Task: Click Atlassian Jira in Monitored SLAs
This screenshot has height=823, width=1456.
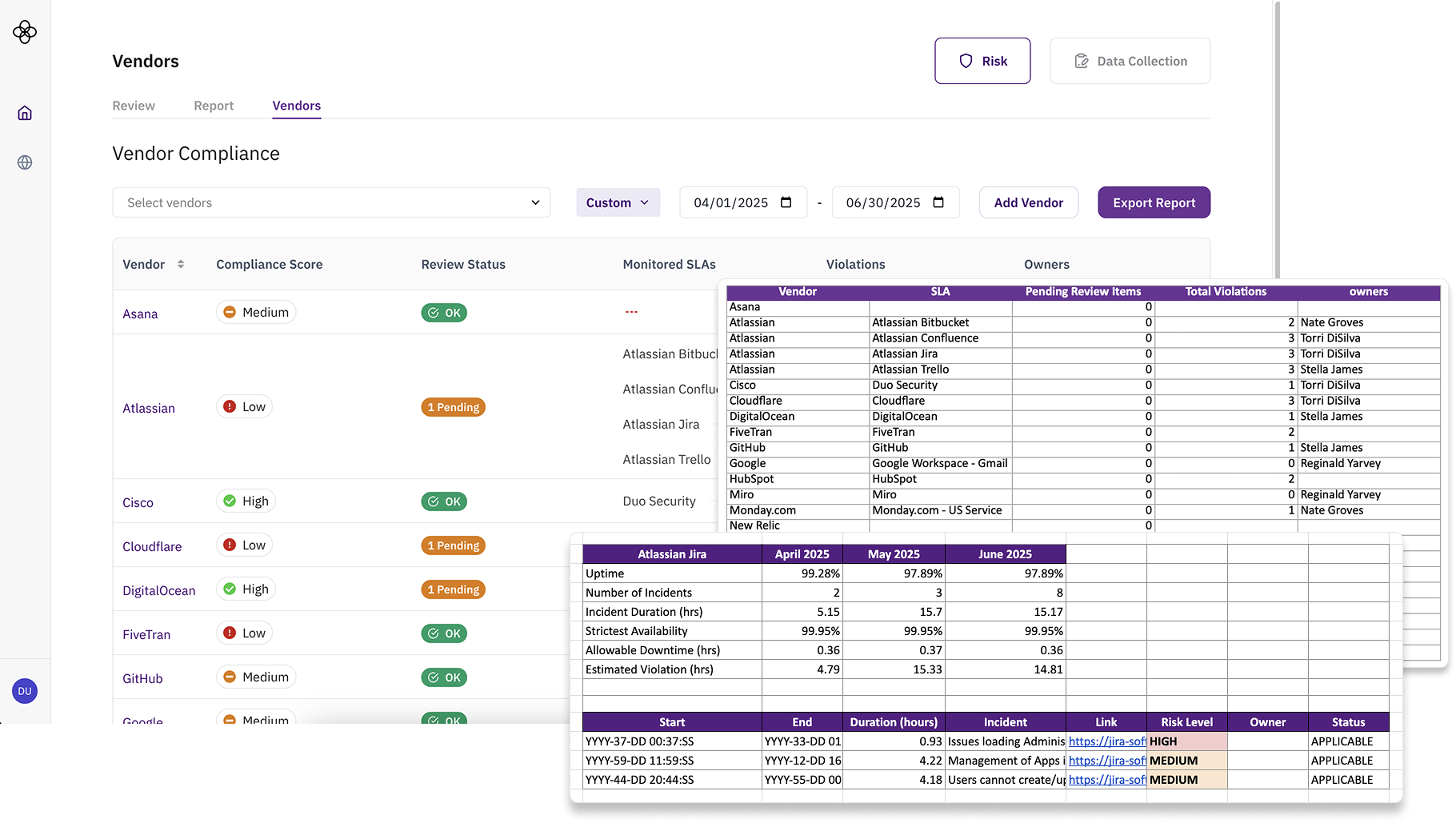Action: pyautogui.click(x=661, y=424)
